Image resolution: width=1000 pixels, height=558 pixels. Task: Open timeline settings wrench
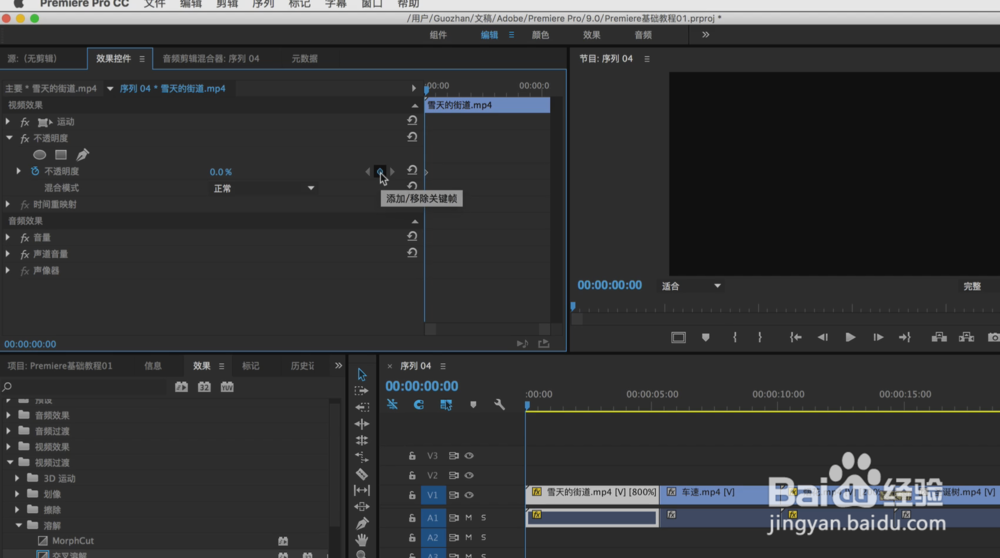(499, 404)
